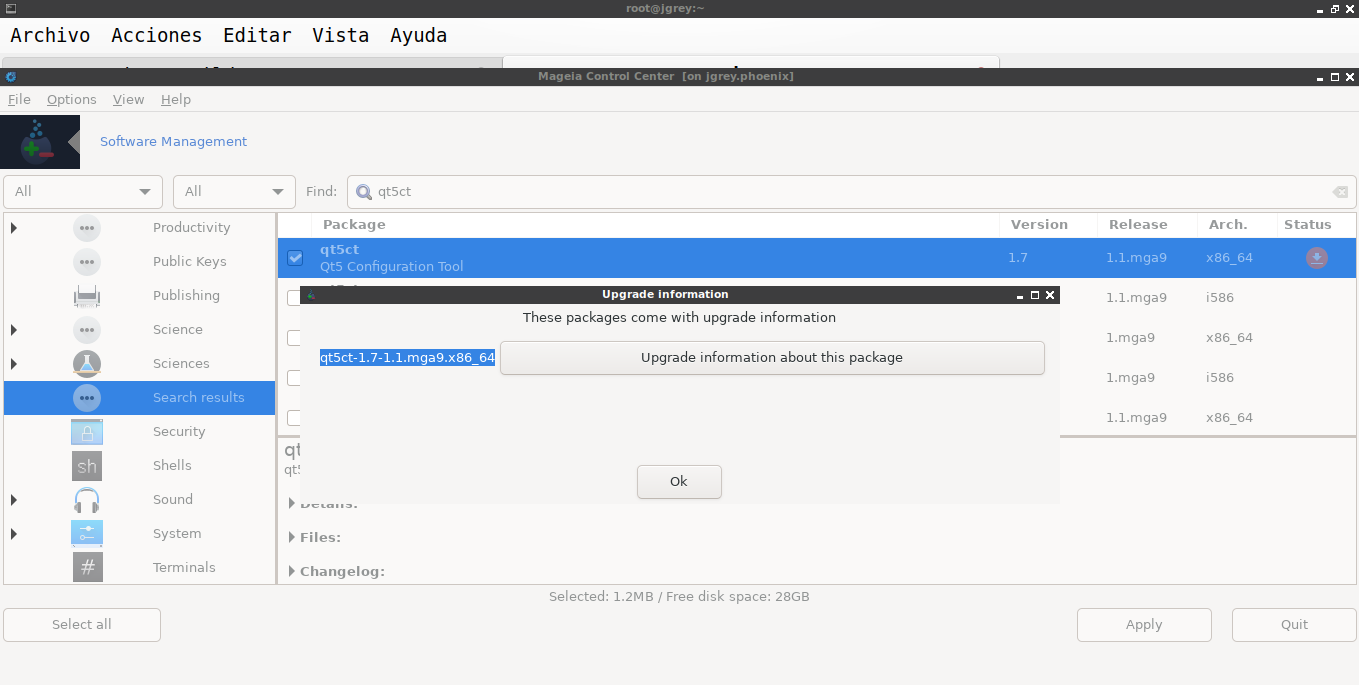Select the Shells 'sh' icon
Screen dimensions: 1359x685
[87, 466]
